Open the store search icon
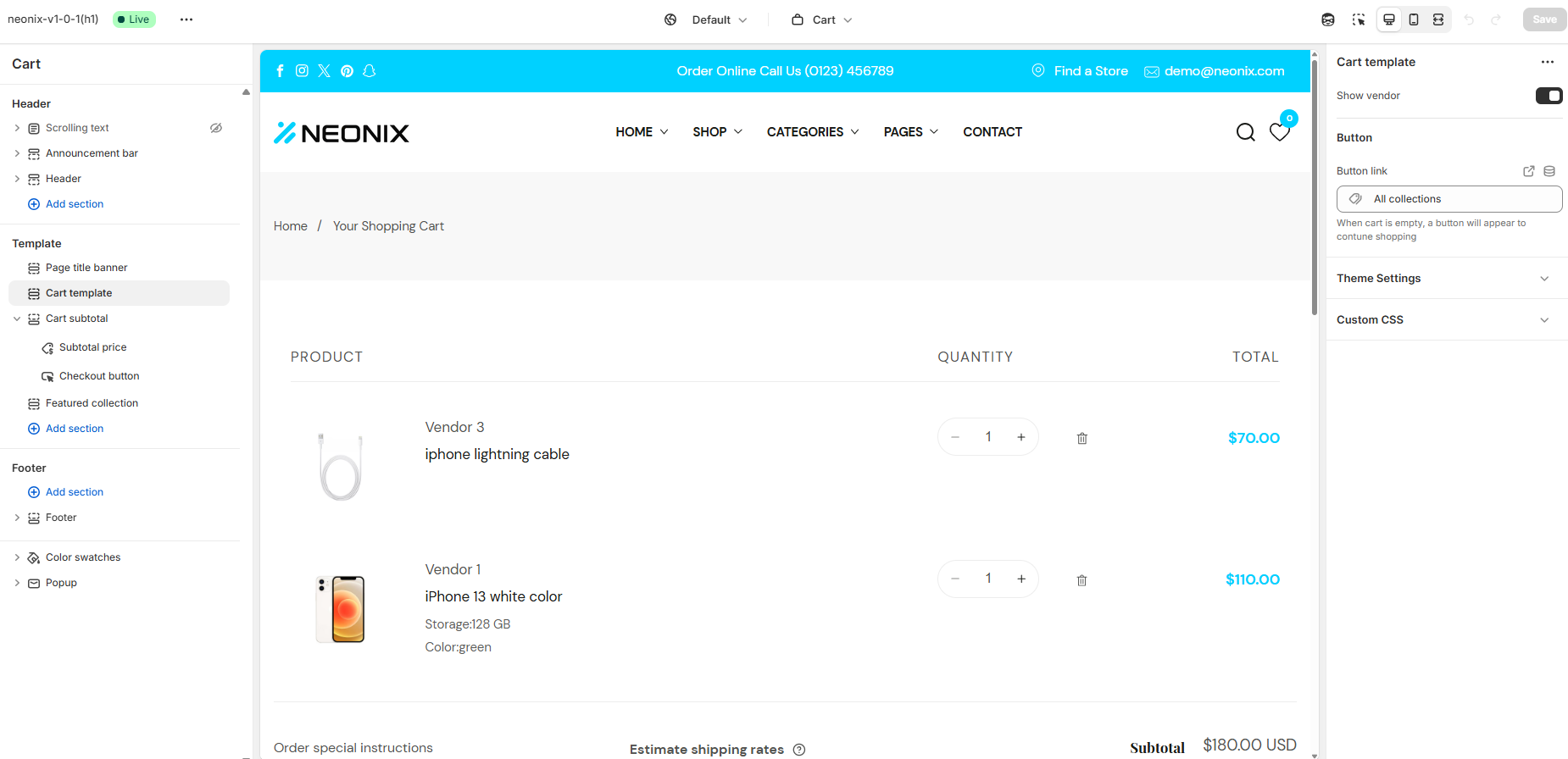Image resolution: width=1568 pixels, height=759 pixels. [x=1245, y=132]
